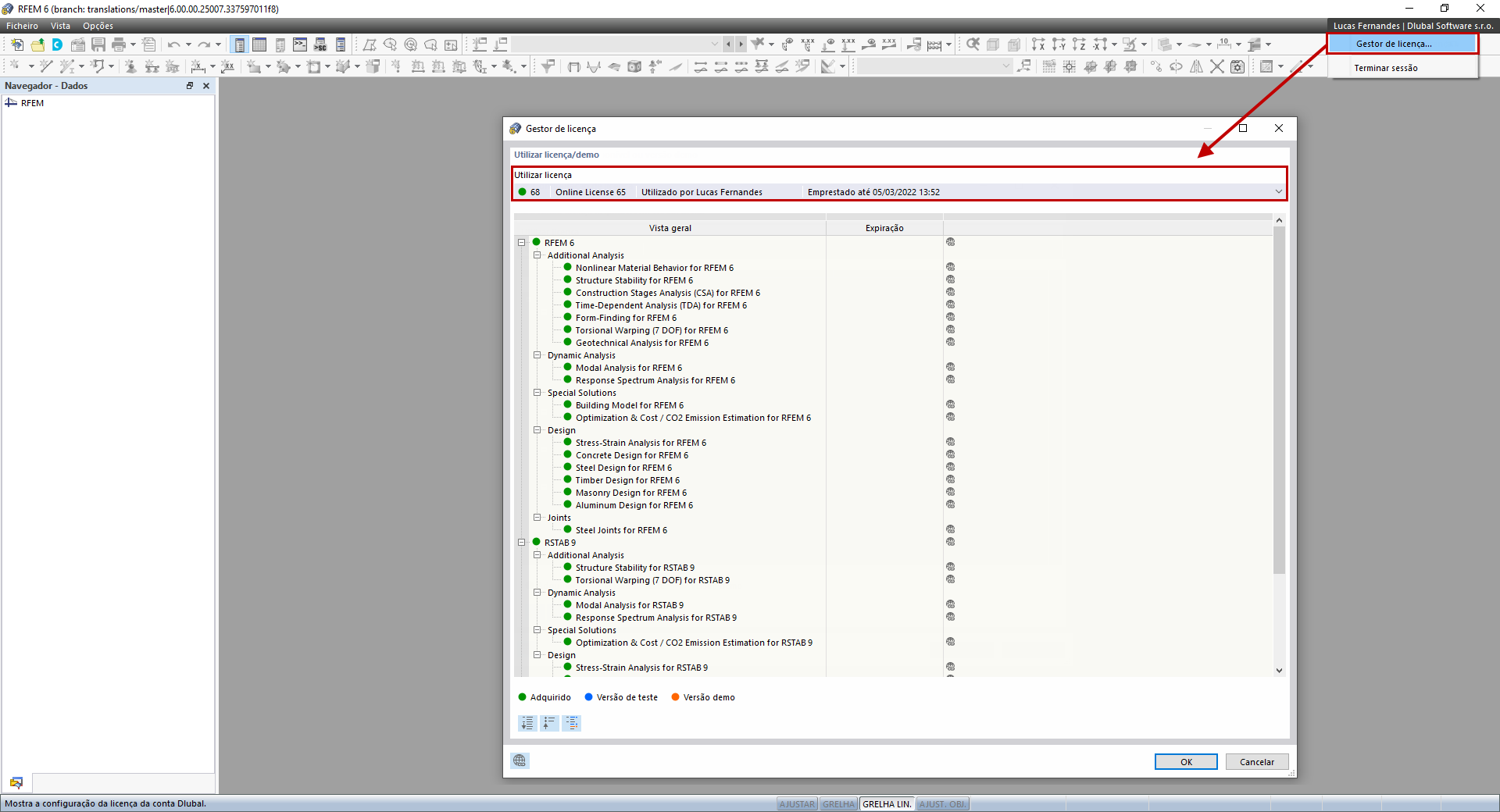The width and height of the screenshot is (1500, 812).
Task: Select Gestor de licença... menu entry
Action: click(1402, 44)
